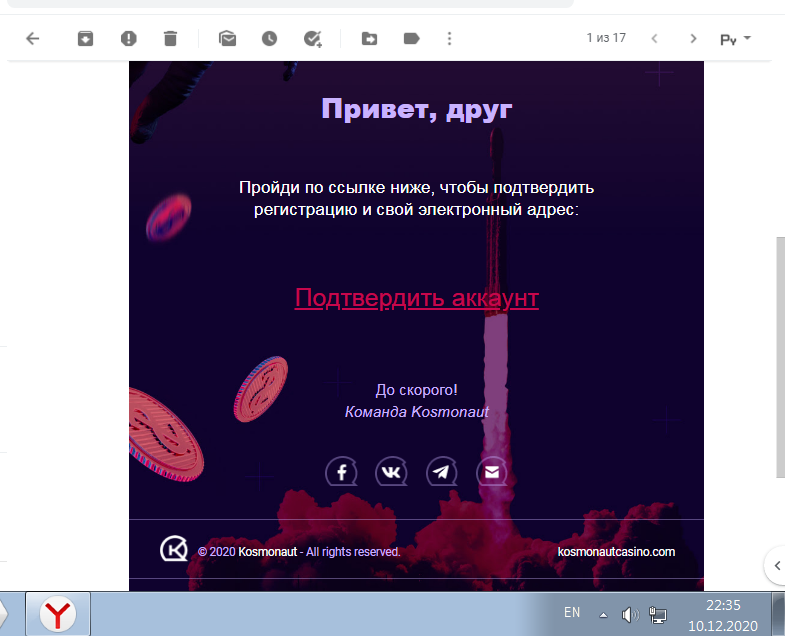Screen dimensions: 785x636
Task: Report this email as spam
Action: coord(129,39)
